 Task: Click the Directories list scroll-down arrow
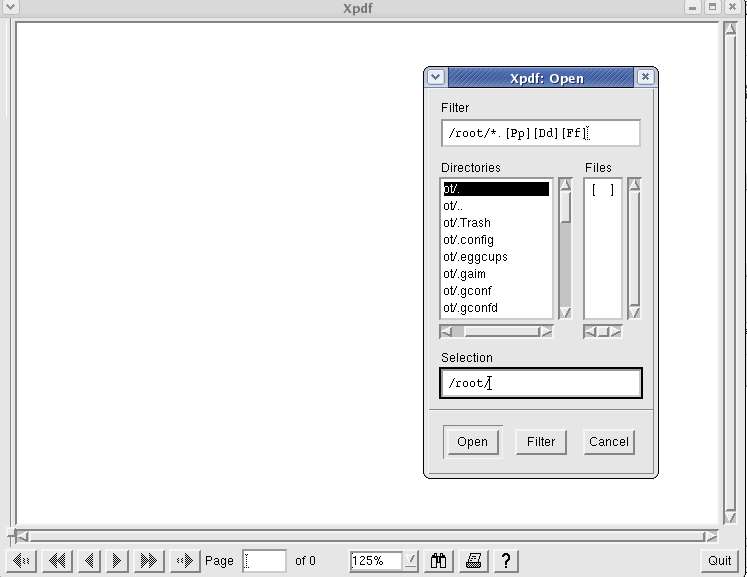pyautogui.click(x=565, y=312)
